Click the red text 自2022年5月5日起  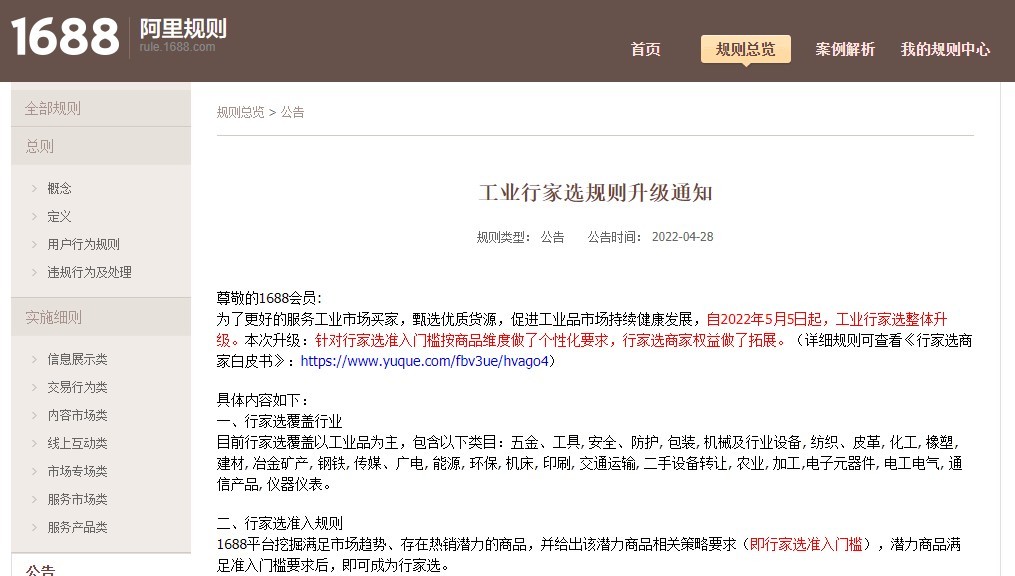point(764,319)
